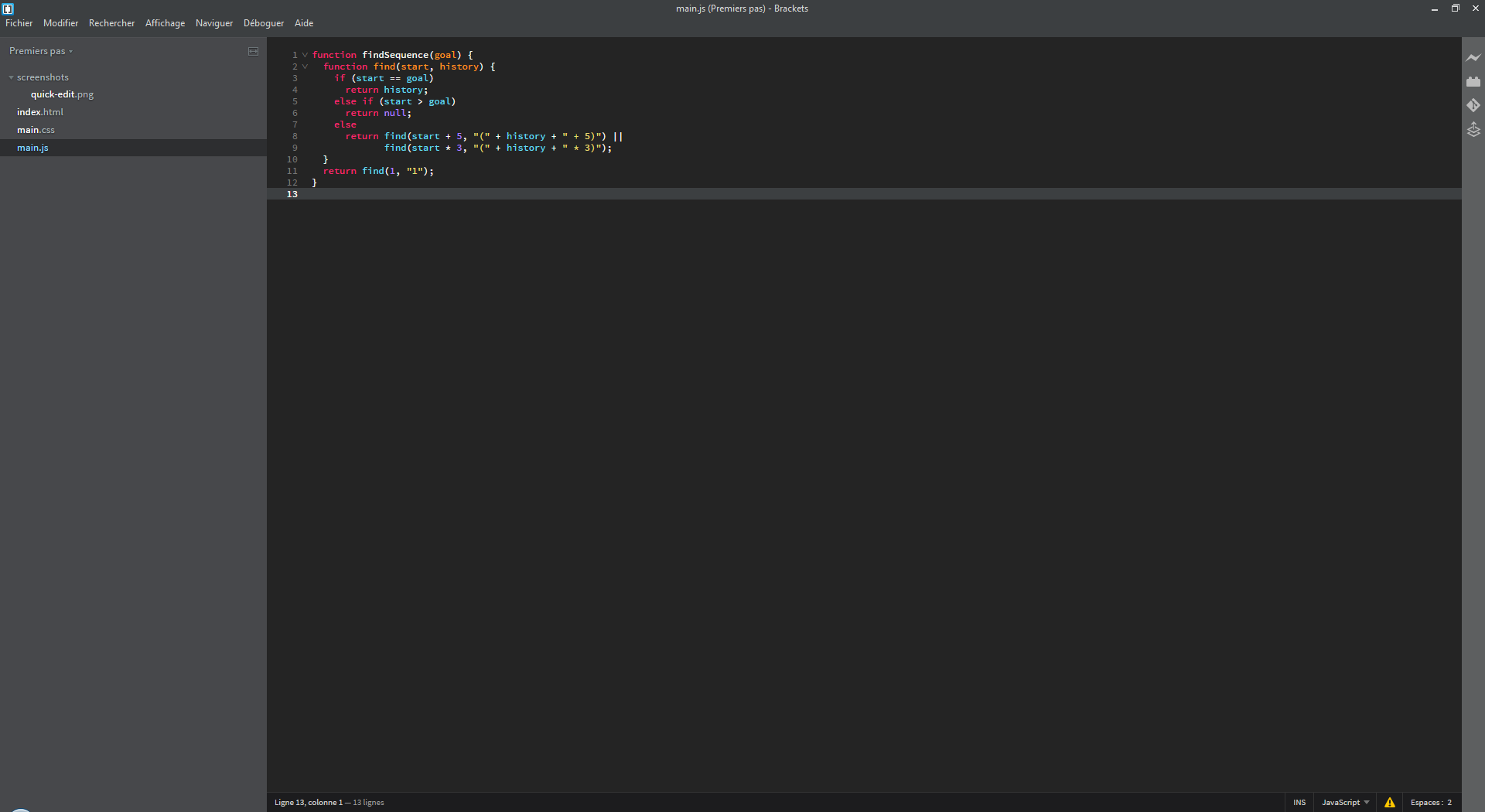Click the indentation size value 2

point(1449,803)
